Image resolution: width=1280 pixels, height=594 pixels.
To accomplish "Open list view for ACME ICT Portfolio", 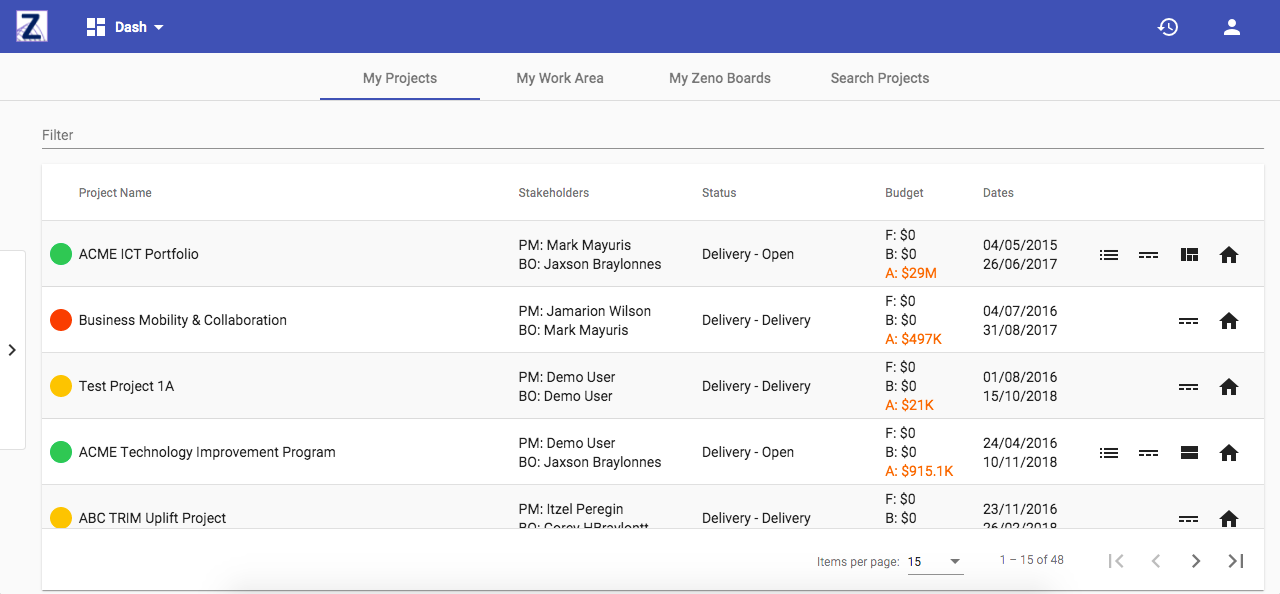I will coord(1108,255).
